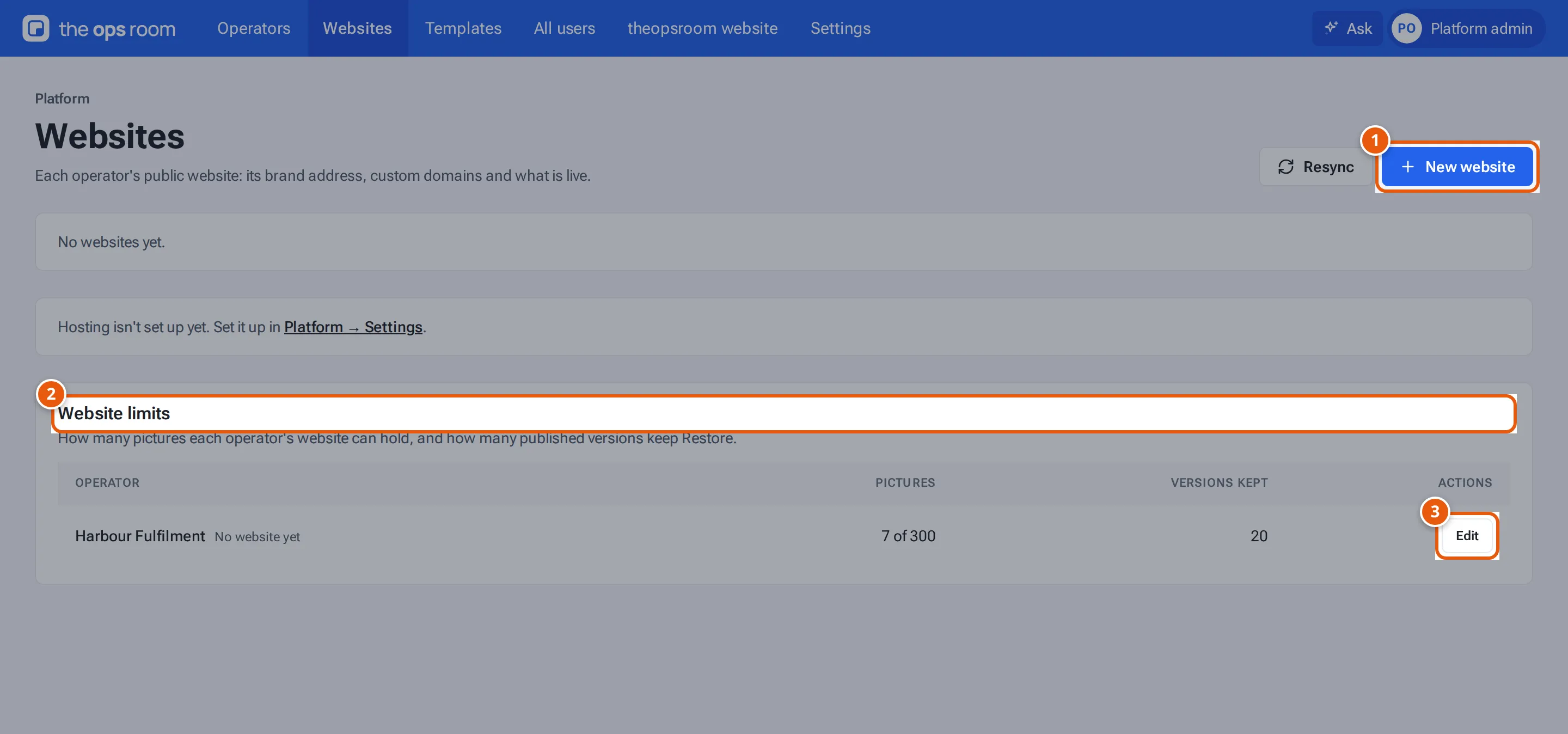Click the VERSIONS KEPT column header
The image size is (1568, 734).
point(1219,482)
